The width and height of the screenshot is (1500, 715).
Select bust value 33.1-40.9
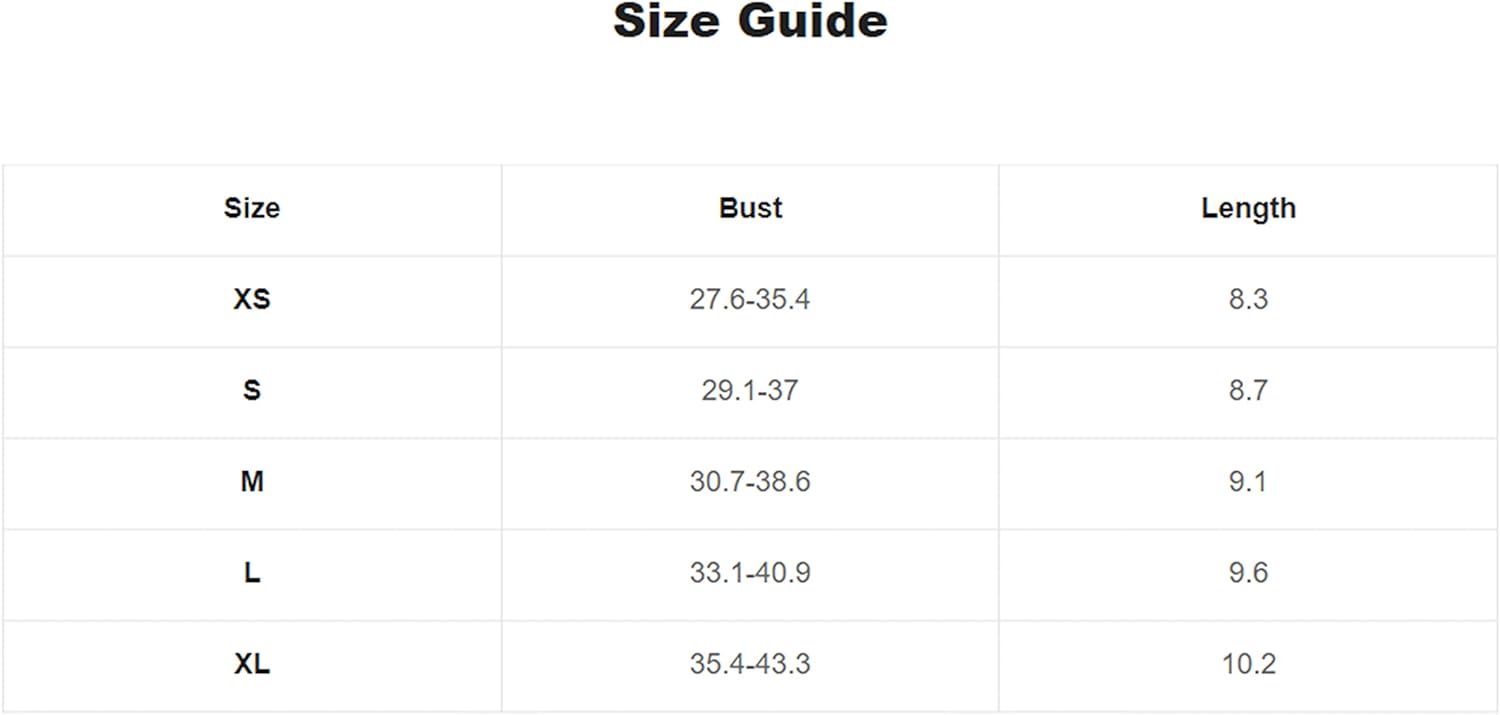click(750, 573)
